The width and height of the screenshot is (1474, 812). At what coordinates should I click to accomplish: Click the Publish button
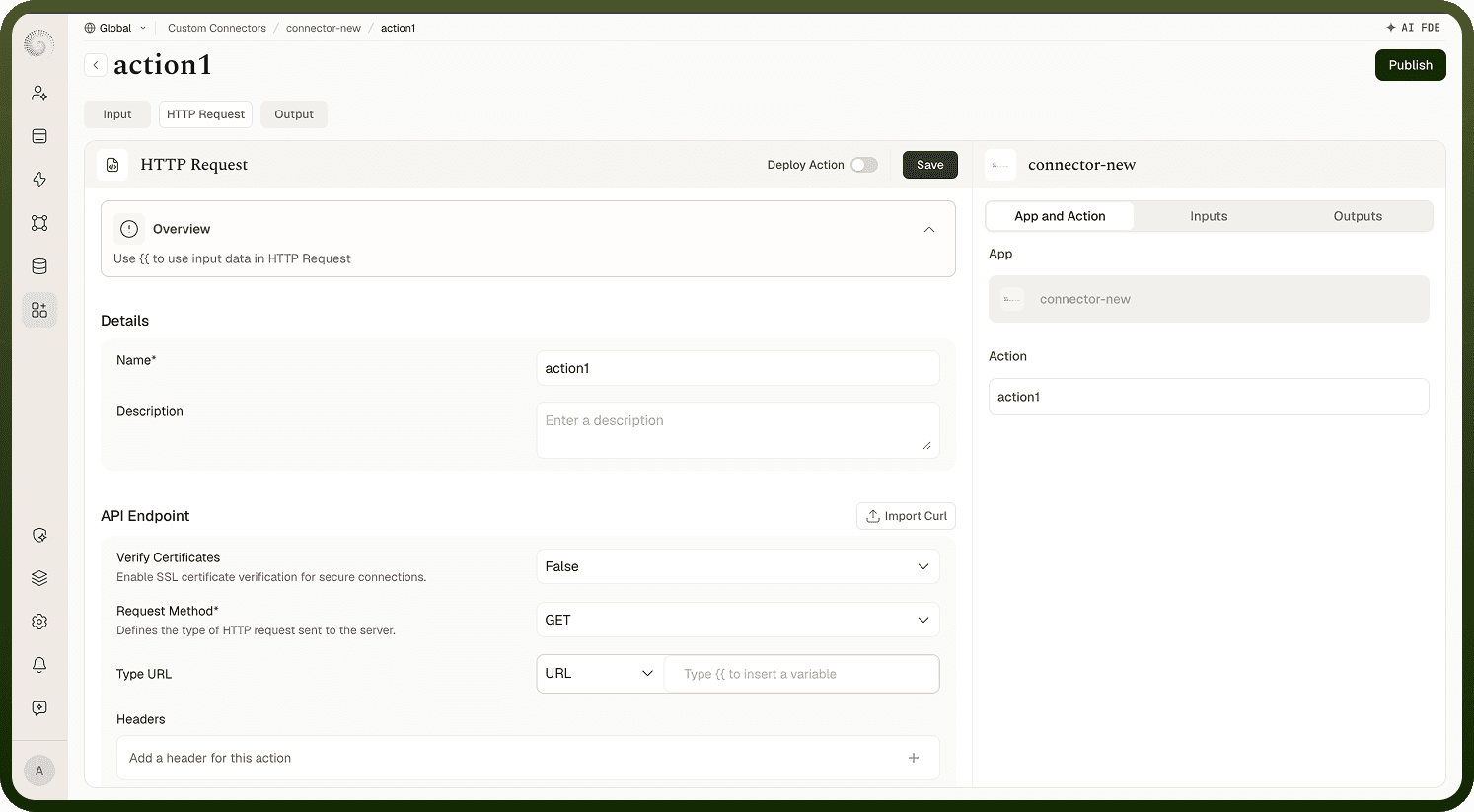1410,65
